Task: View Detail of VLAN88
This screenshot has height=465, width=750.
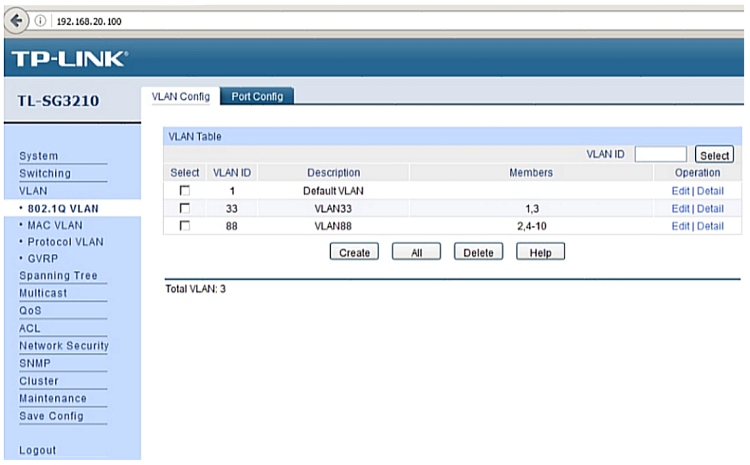Action: pyautogui.click(x=710, y=226)
